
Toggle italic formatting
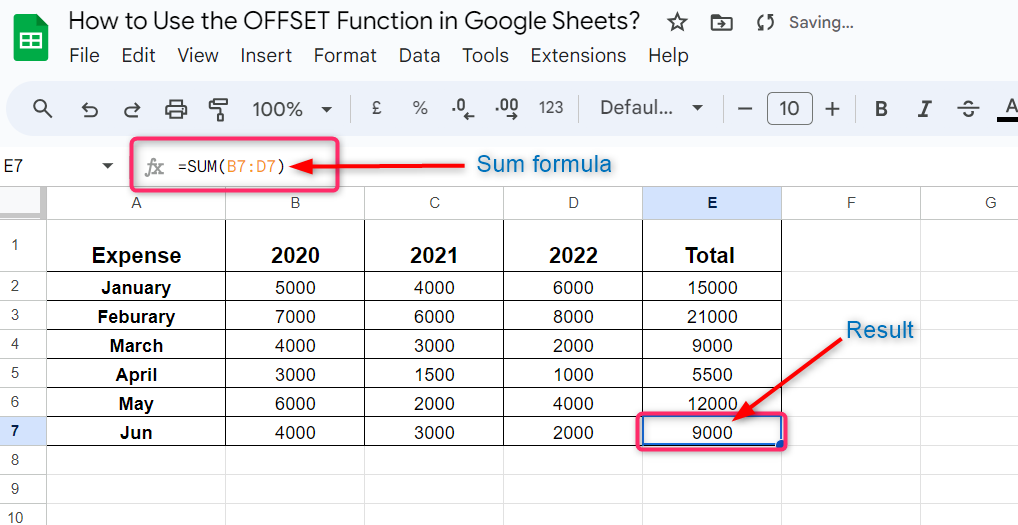[924, 109]
